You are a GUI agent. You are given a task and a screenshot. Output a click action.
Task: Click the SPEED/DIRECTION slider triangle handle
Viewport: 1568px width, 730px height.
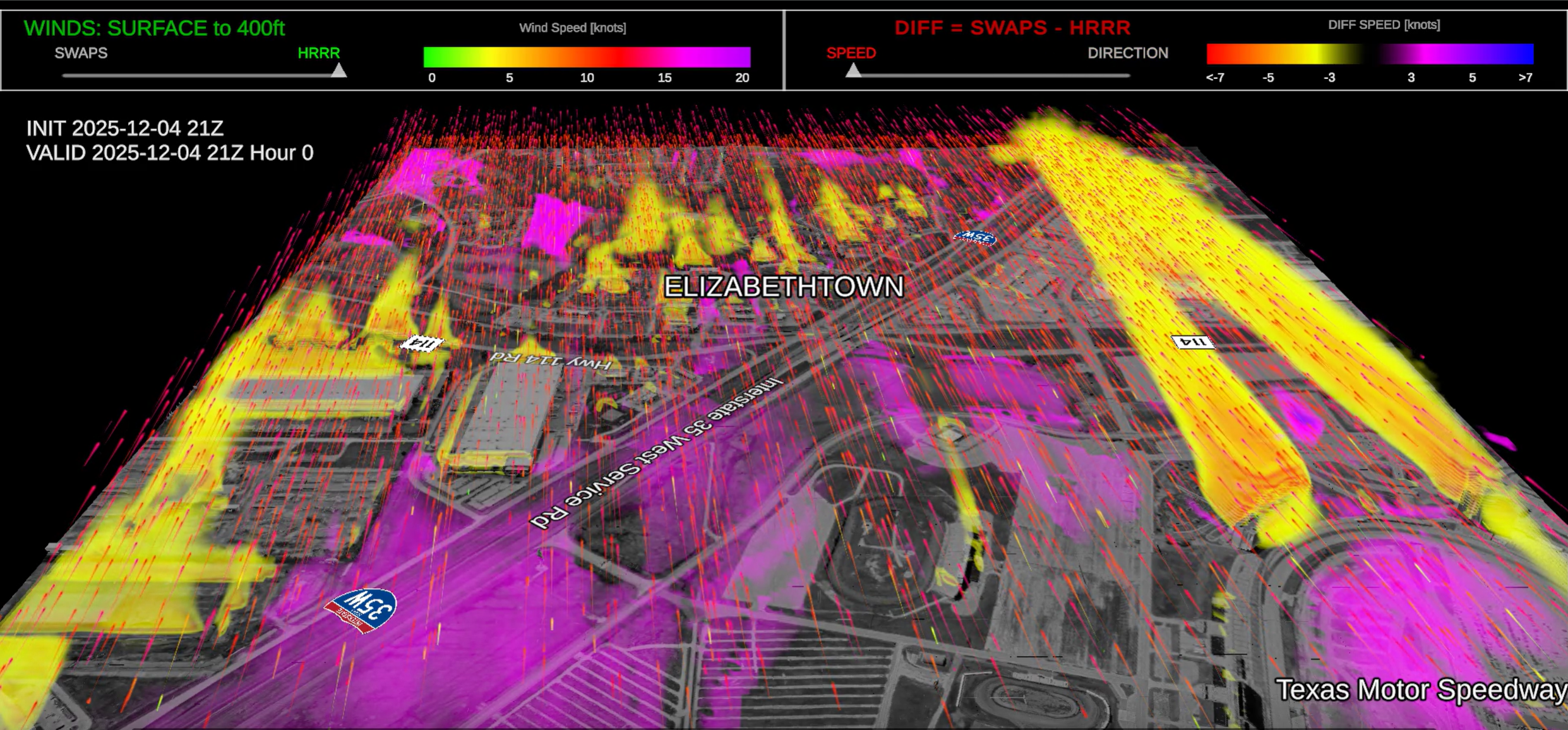click(x=853, y=70)
